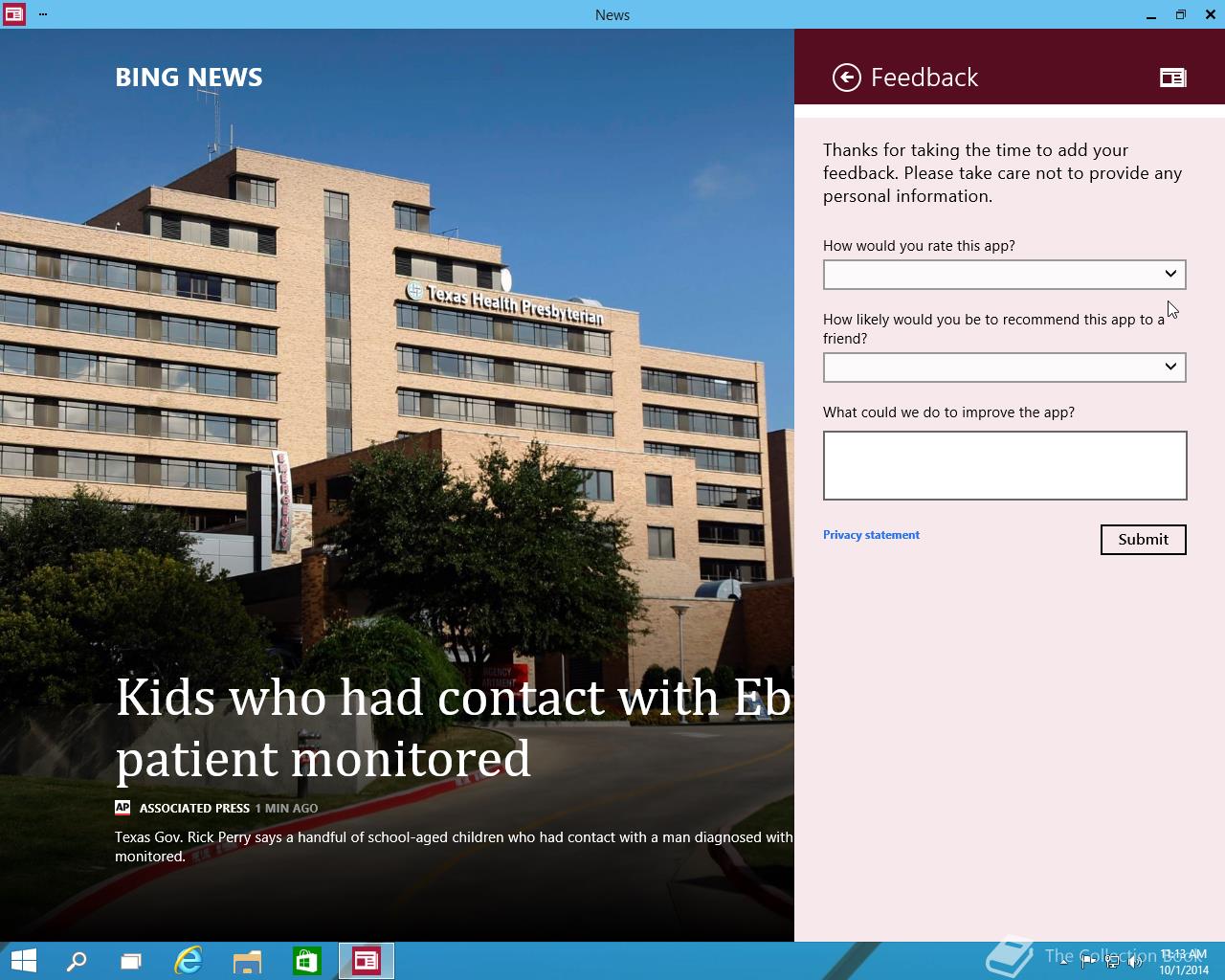Open the Privacy statement link
This screenshot has width=1225, height=980.
(871, 535)
